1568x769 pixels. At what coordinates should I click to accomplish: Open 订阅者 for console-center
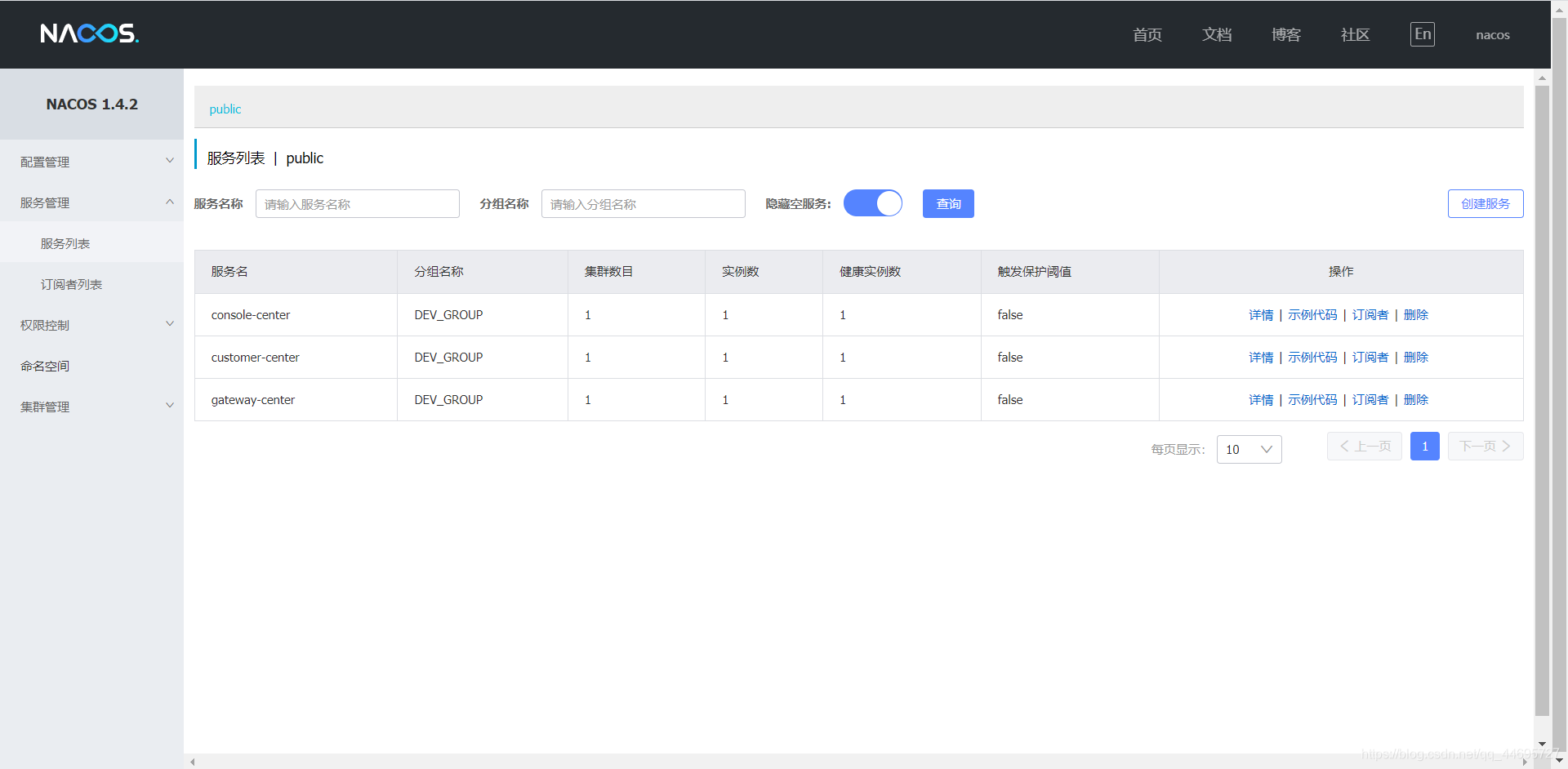pyautogui.click(x=1370, y=315)
